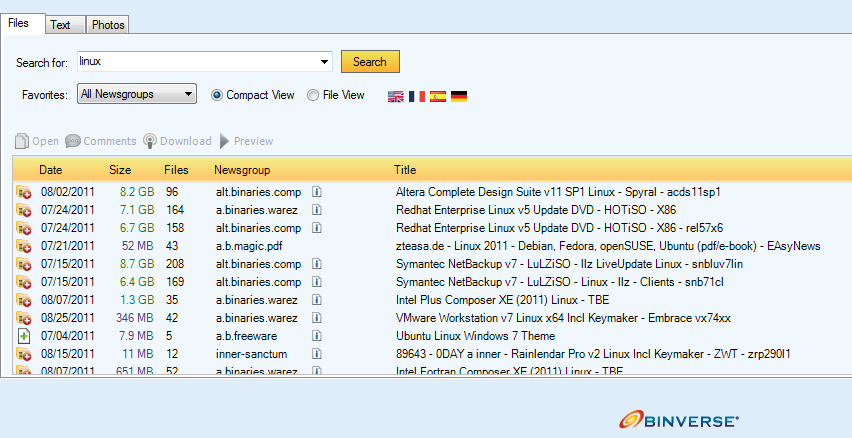Screen dimensions: 852x438
Task: Sort by the Newsgroup column header
Action: pos(242,170)
